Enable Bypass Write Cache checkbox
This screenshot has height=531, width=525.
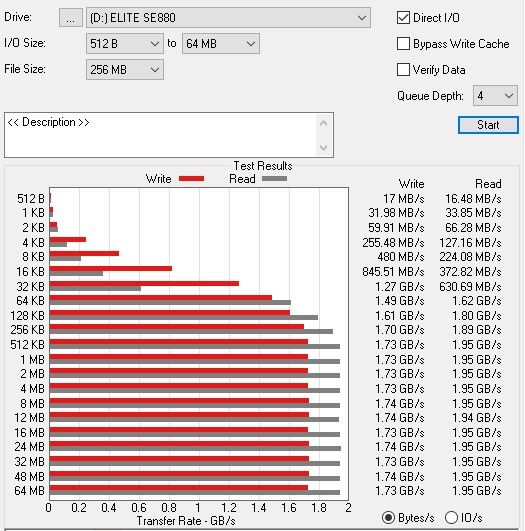coord(403,44)
